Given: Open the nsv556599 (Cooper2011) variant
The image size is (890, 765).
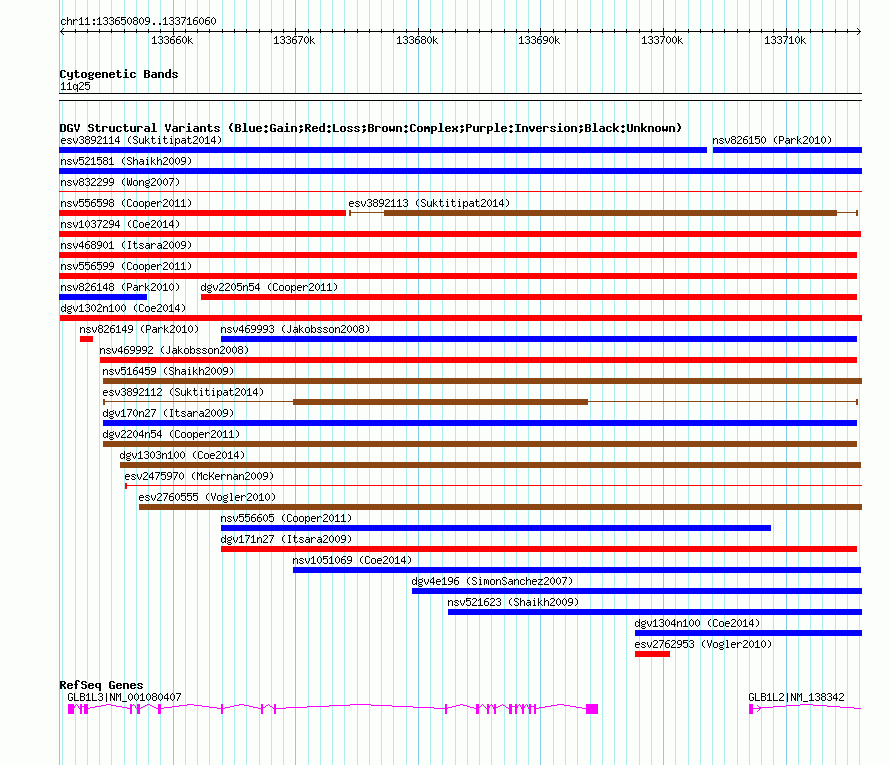Looking at the screenshot, I should [458, 276].
